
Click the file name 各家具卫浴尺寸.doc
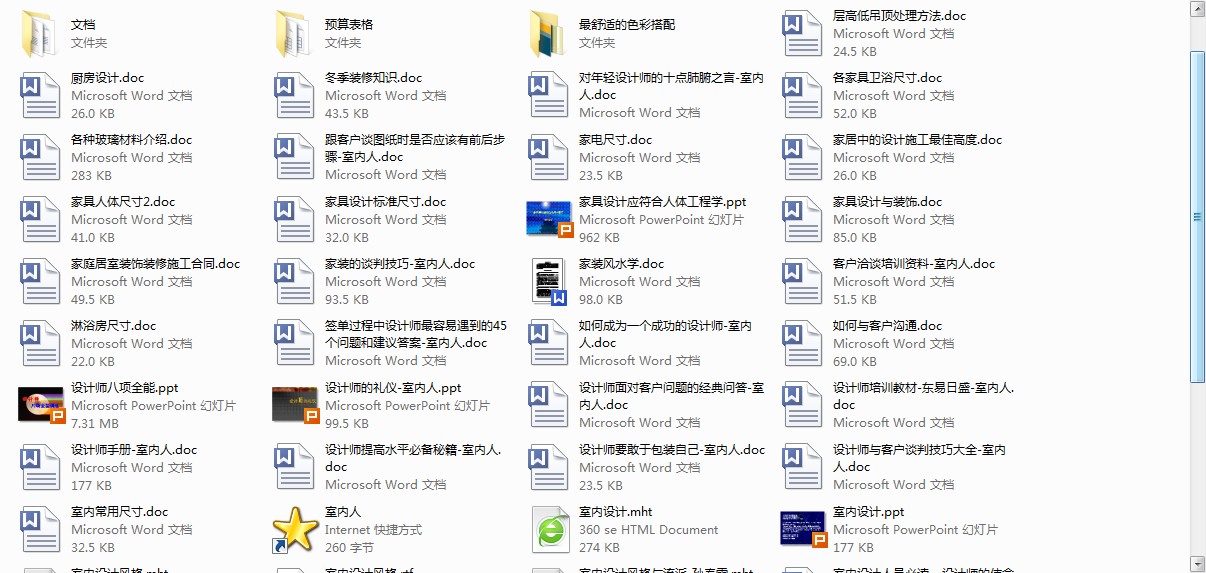(887, 78)
